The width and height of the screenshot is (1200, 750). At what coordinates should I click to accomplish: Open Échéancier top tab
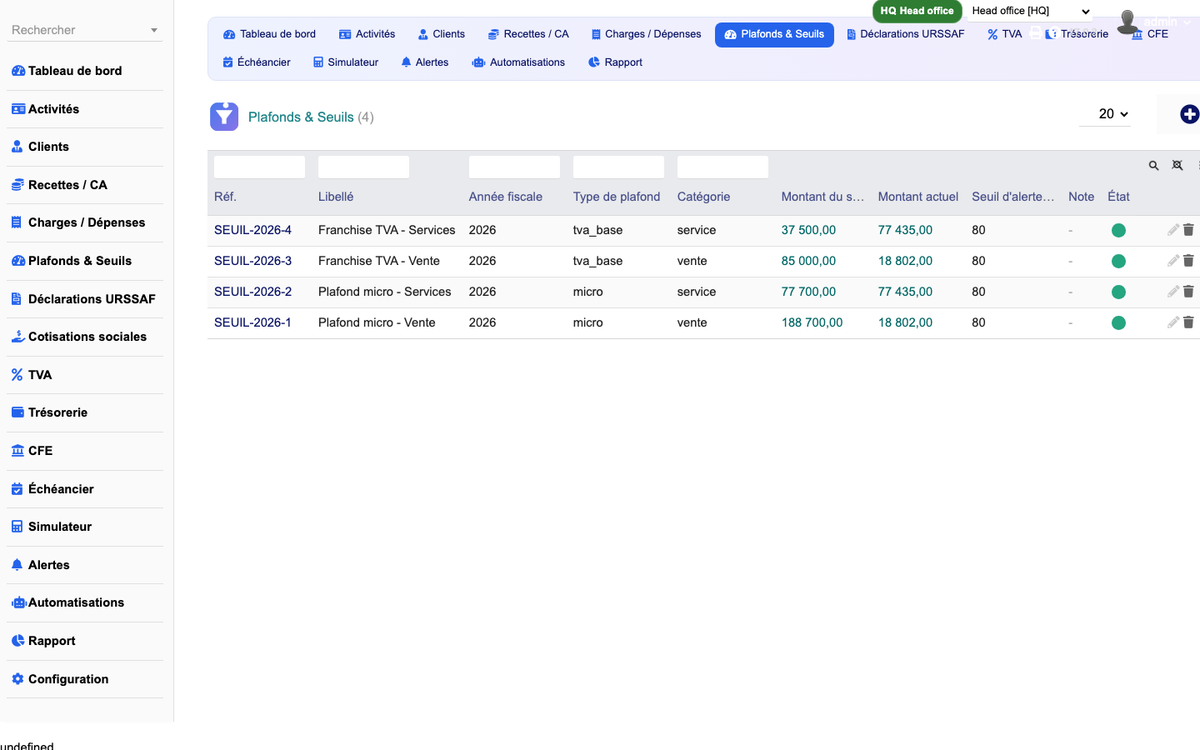coord(257,62)
